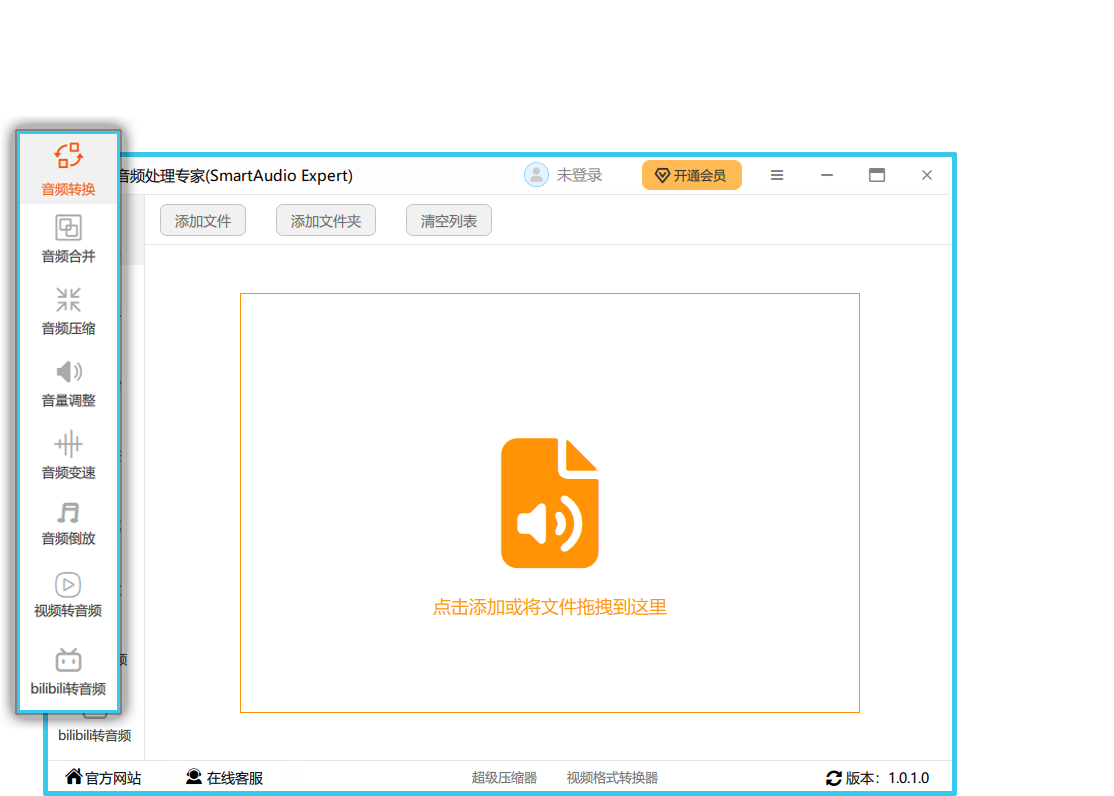Image resolution: width=1114 pixels, height=796 pixels.
Task: Select the 音频转换 audio convert icon
Action: click(68, 156)
